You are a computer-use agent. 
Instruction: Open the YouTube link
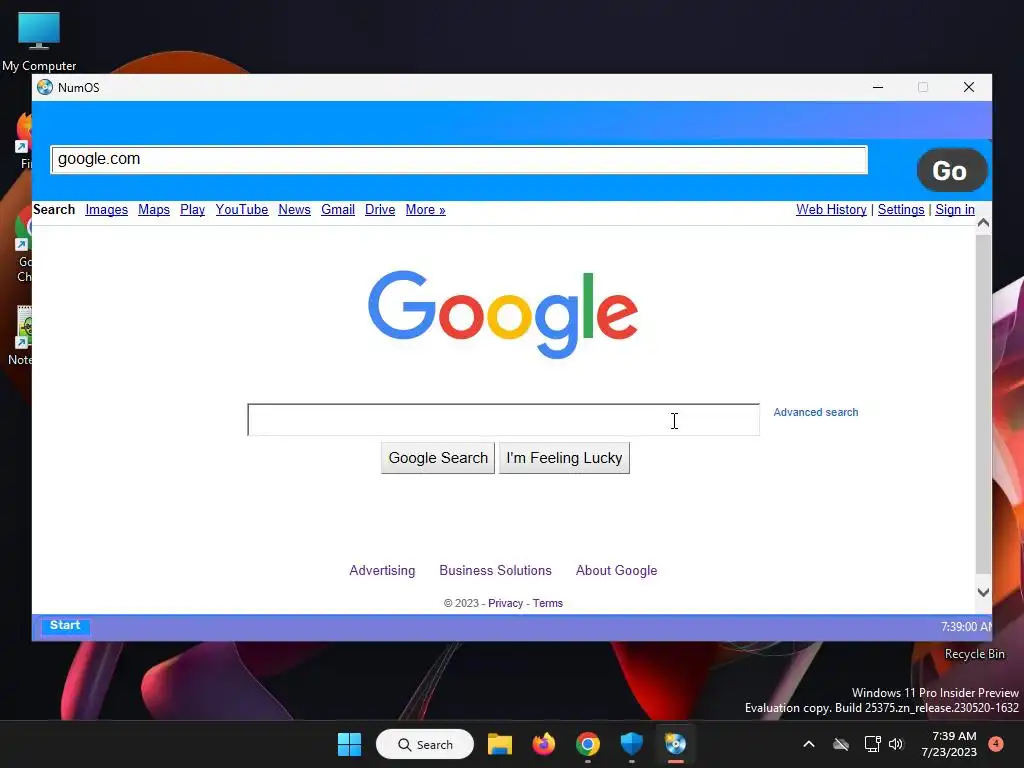(x=242, y=210)
